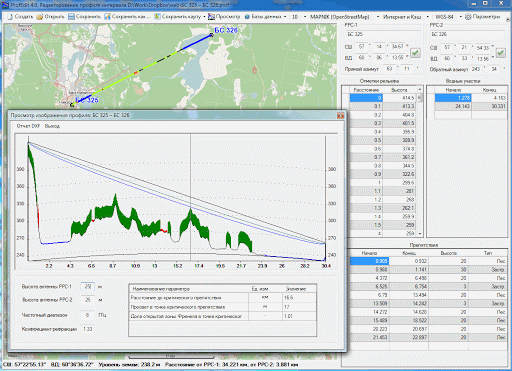The image size is (512, 371).
Task: Open a file with the Открыть toolbar icon
Action: 40,17
